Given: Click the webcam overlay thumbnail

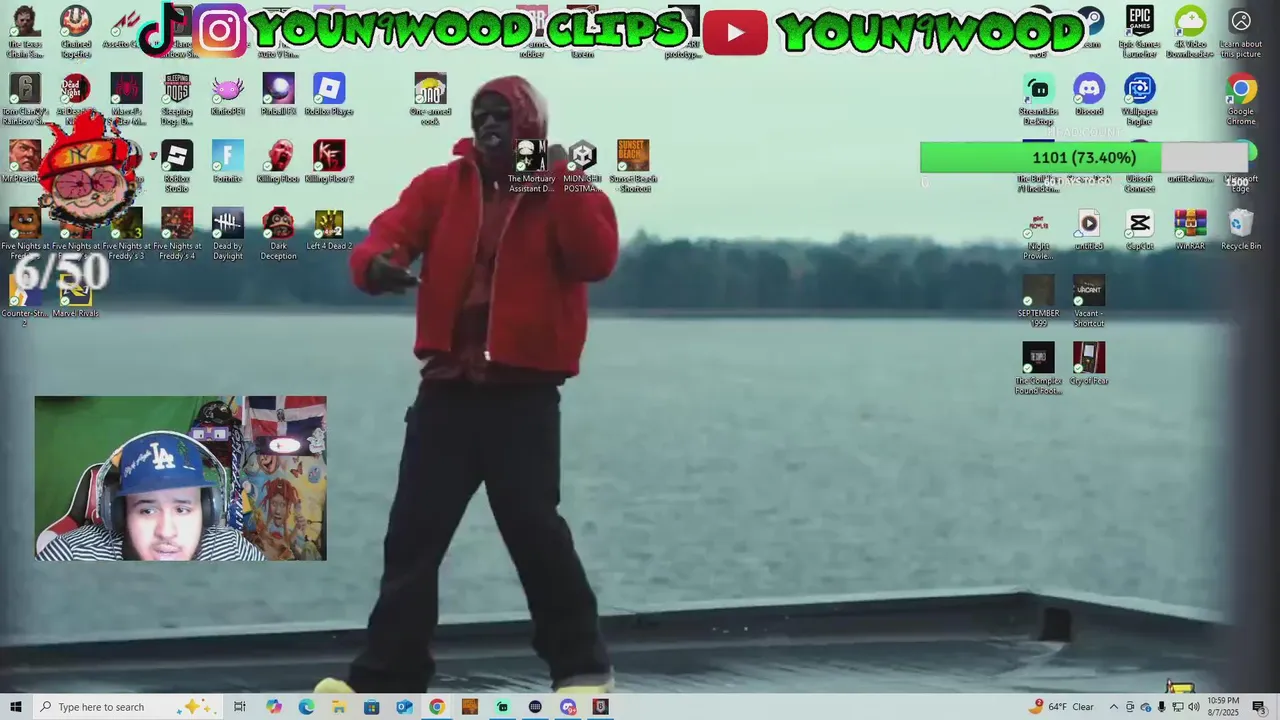Looking at the screenshot, I should [180, 478].
